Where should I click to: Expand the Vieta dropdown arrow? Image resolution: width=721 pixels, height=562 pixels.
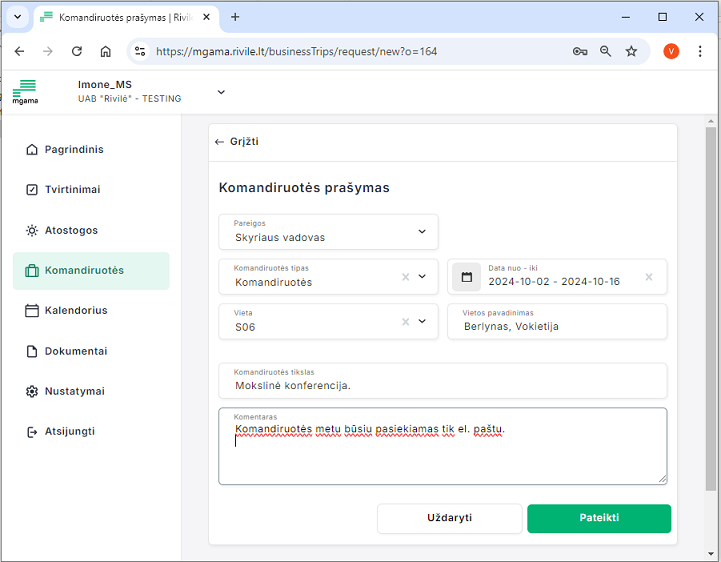click(x=421, y=321)
